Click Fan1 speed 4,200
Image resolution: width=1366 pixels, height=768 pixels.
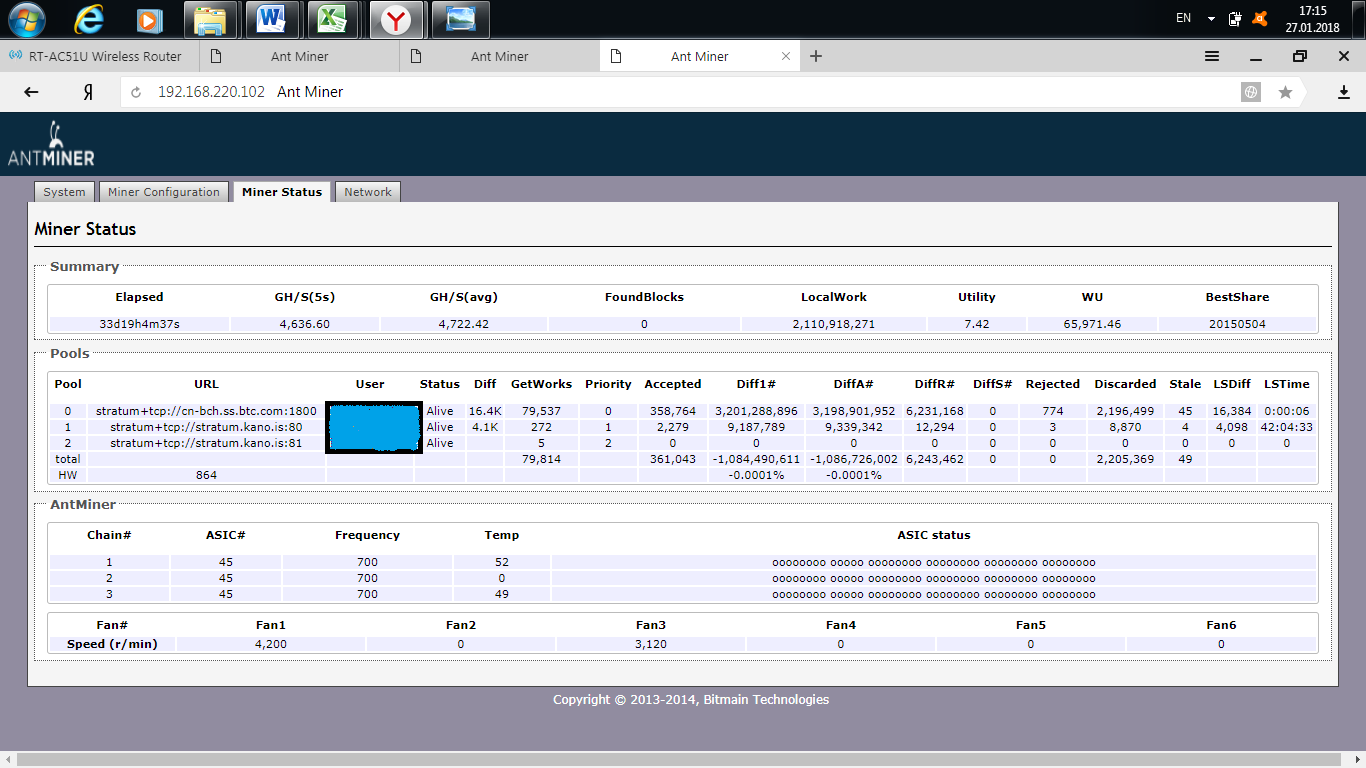[271, 644]
